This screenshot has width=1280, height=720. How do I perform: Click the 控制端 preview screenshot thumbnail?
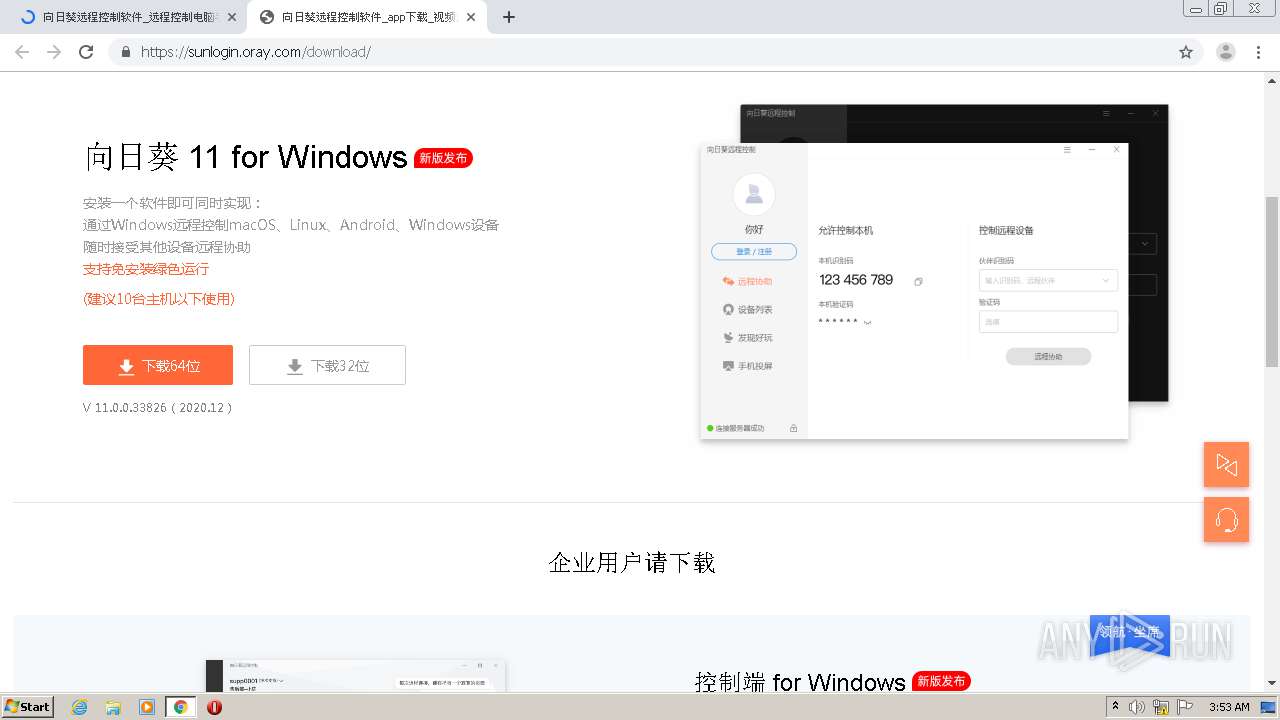[356, 675]
